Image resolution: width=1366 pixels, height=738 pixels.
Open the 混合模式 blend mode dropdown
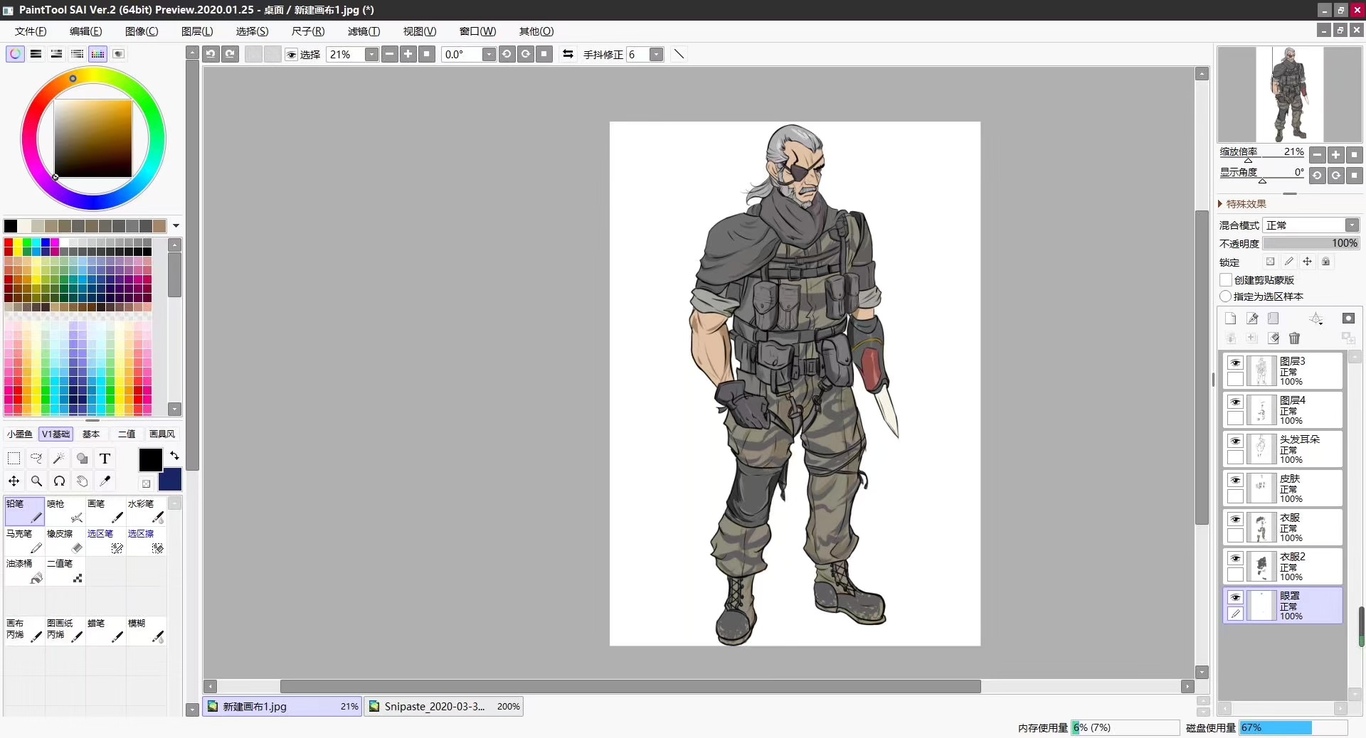point(1351,225)
